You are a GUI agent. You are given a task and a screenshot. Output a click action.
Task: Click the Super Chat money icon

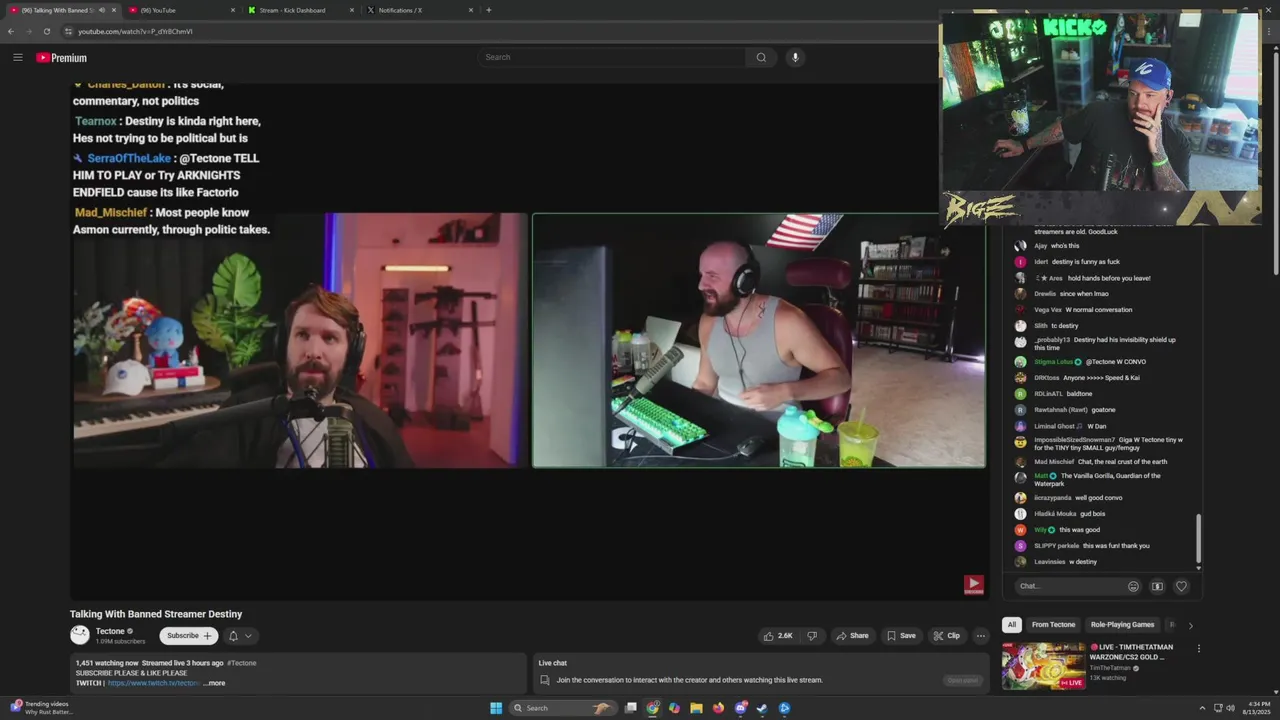(x=1157, y=587)
